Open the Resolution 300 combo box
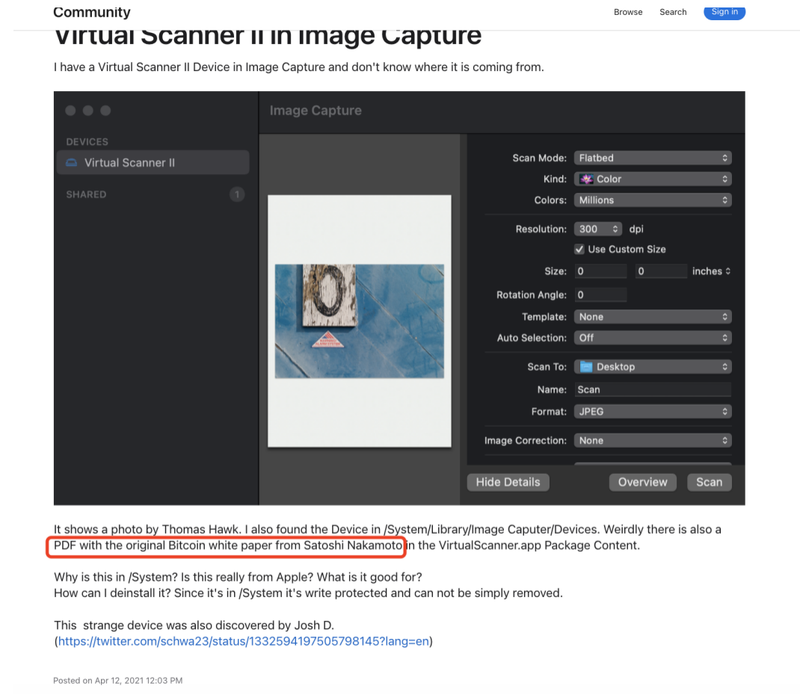800x698 pixels. [x=598, y=229]
